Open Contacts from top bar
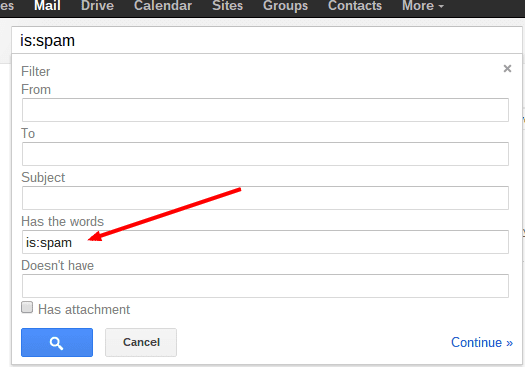The height and width of the screenshot is (367, 525). coord(355,6)
